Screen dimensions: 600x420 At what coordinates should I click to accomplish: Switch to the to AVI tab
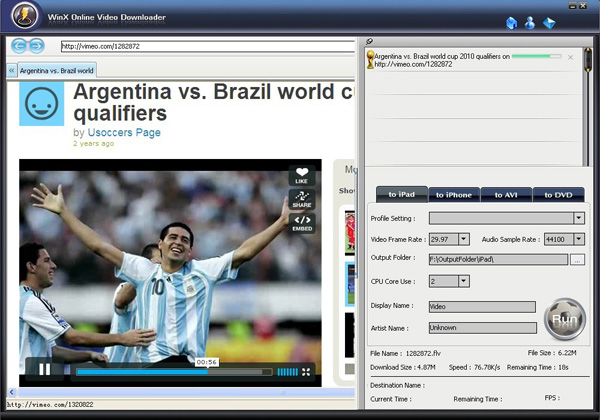[506, 195]
